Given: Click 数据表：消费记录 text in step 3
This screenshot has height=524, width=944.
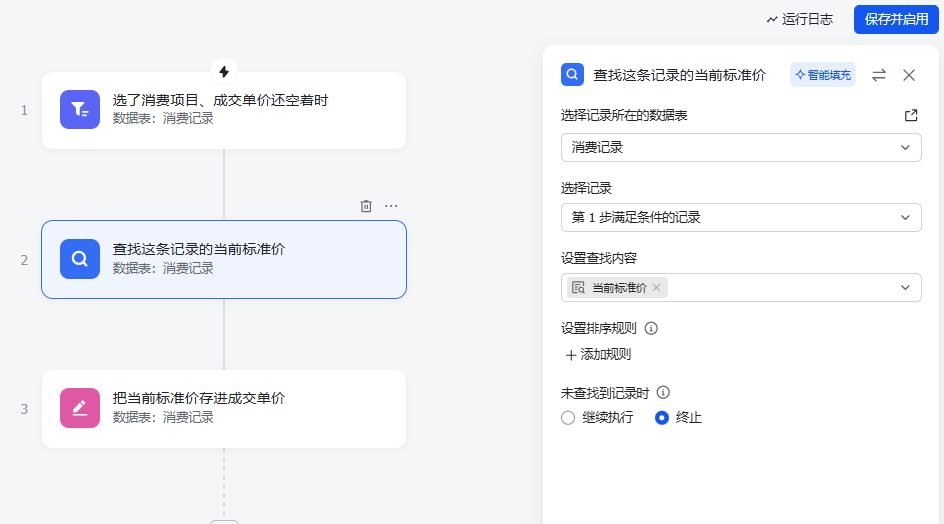Looking at the screenshot, I should pos(163,417).
